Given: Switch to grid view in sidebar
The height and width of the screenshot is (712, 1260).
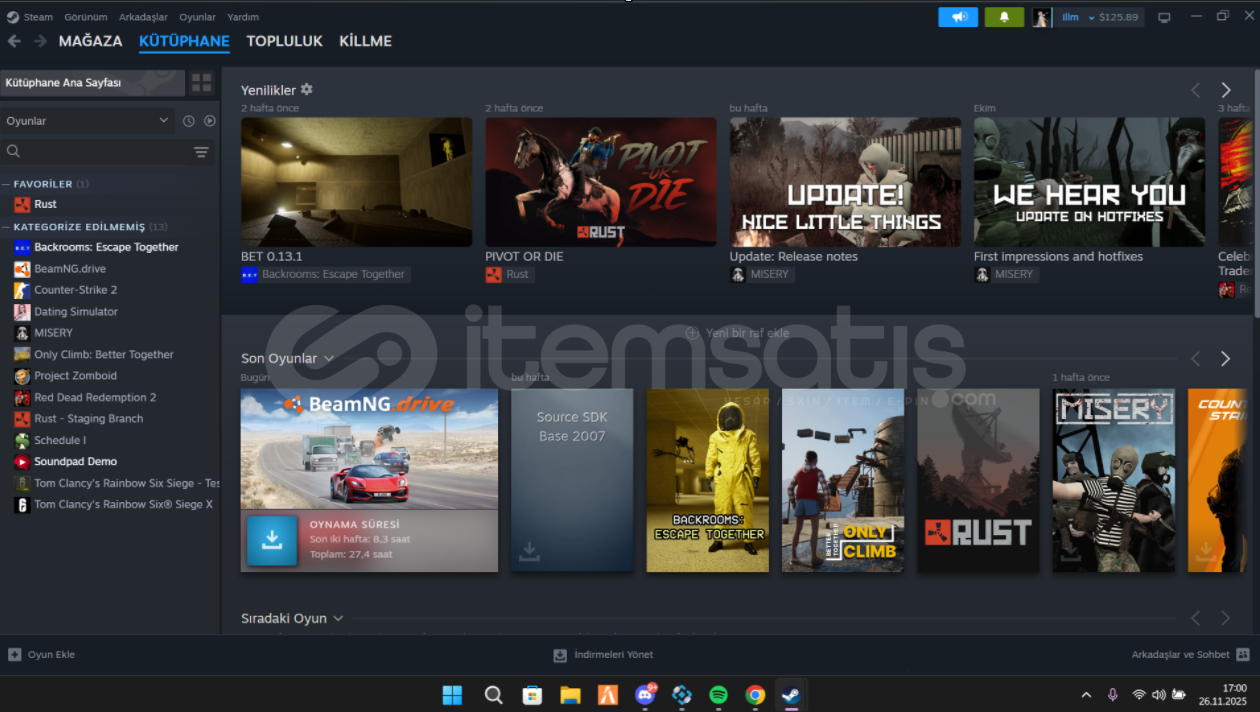Looking at the screenshot, I should click(x=202, y=83).
